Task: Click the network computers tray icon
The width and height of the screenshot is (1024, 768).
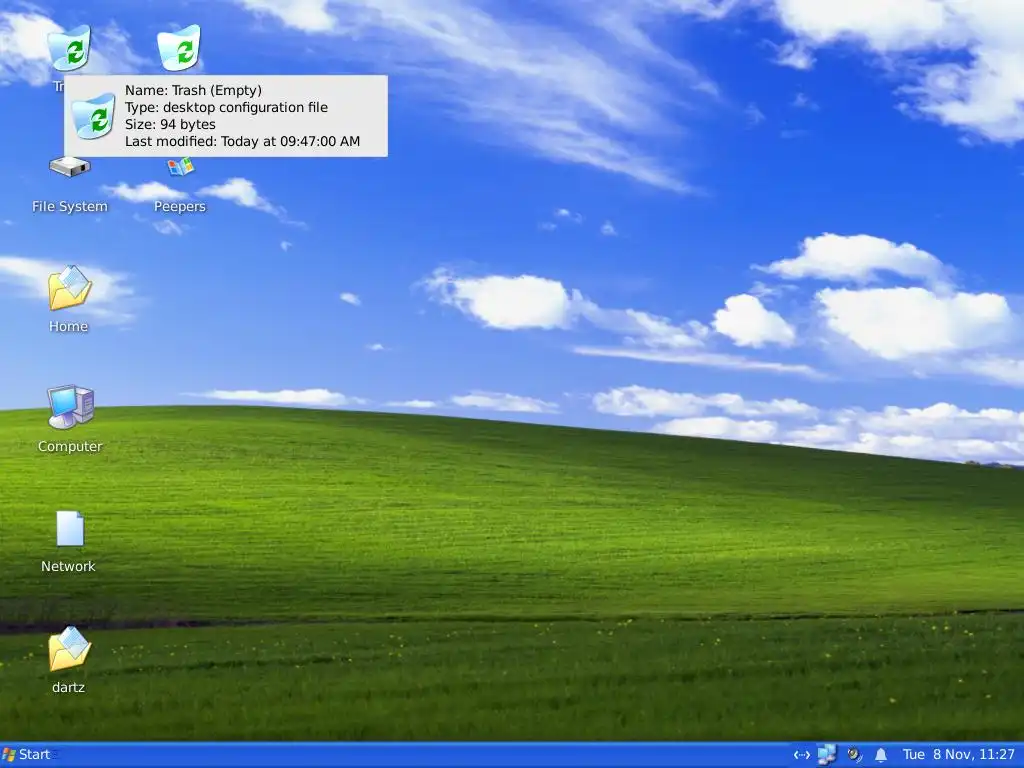Action: tap(827, 755)
